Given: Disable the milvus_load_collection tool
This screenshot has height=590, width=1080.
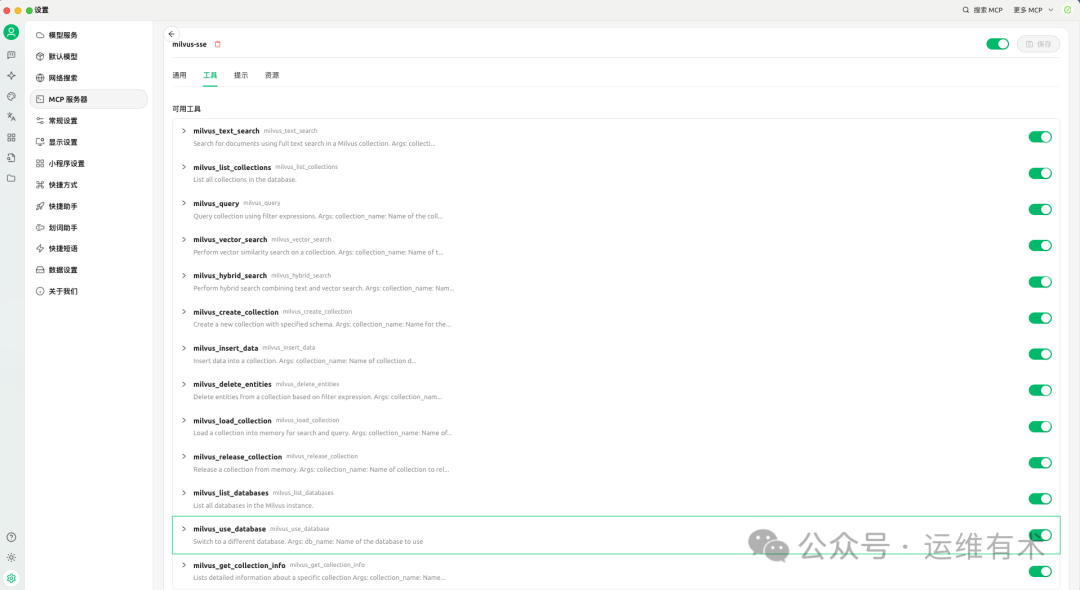Looking at the screenshot, I should [1040, 427].
